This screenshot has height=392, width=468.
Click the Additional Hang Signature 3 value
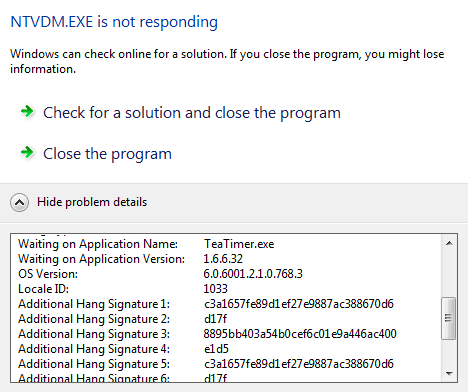pos(300,334)
